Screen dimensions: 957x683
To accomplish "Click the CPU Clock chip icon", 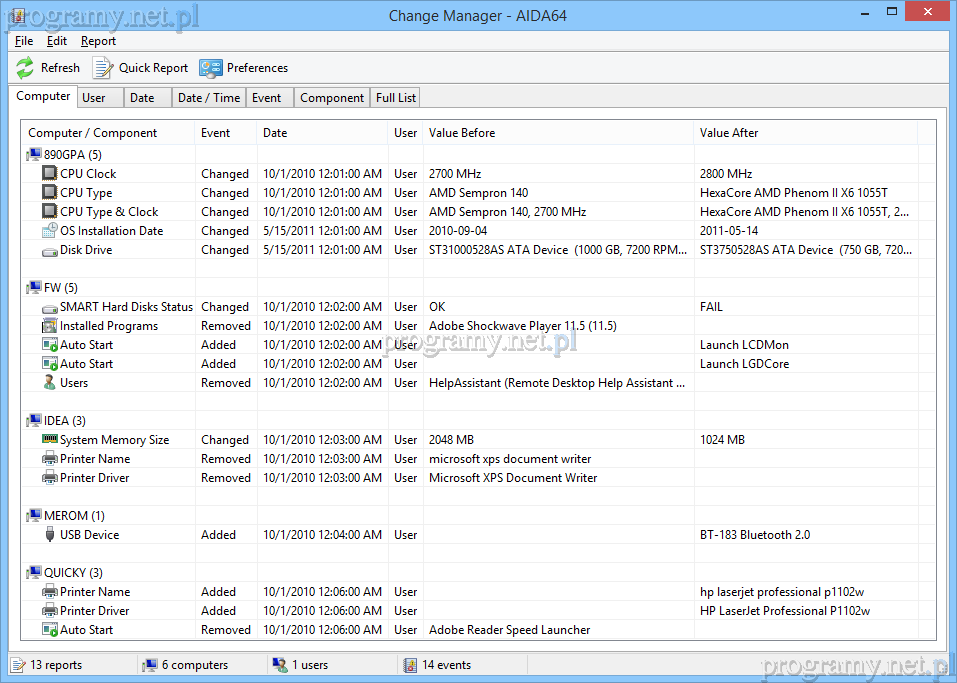I will 50,174.
